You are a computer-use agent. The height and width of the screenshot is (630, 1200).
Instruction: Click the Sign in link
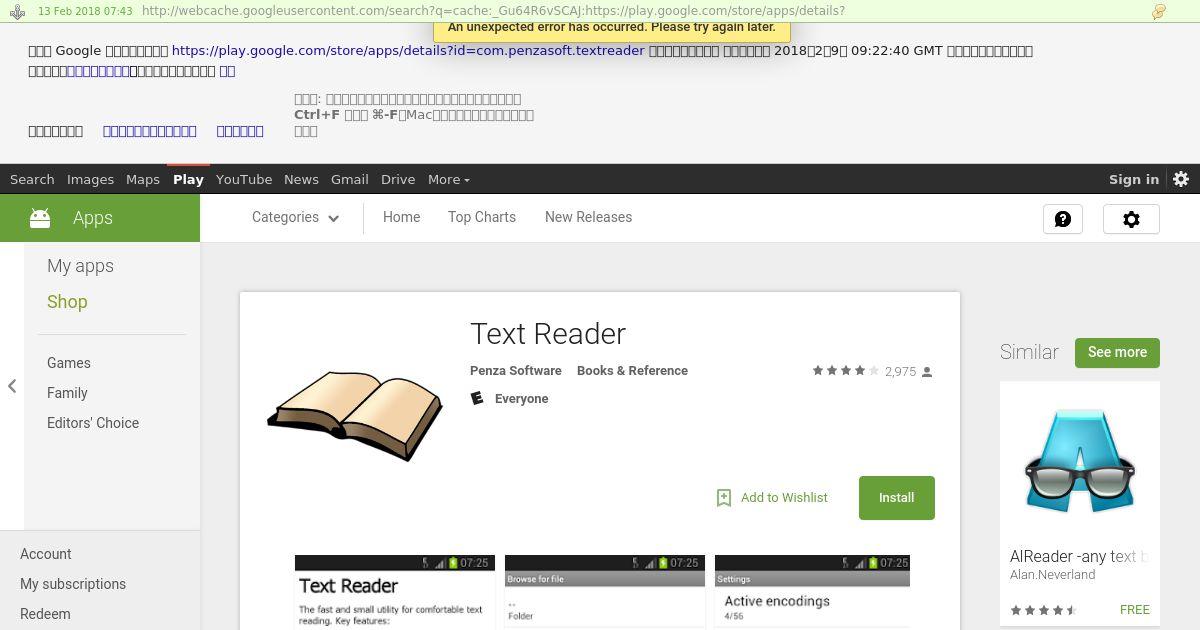pyautogui.click(x=1134, y=179)
